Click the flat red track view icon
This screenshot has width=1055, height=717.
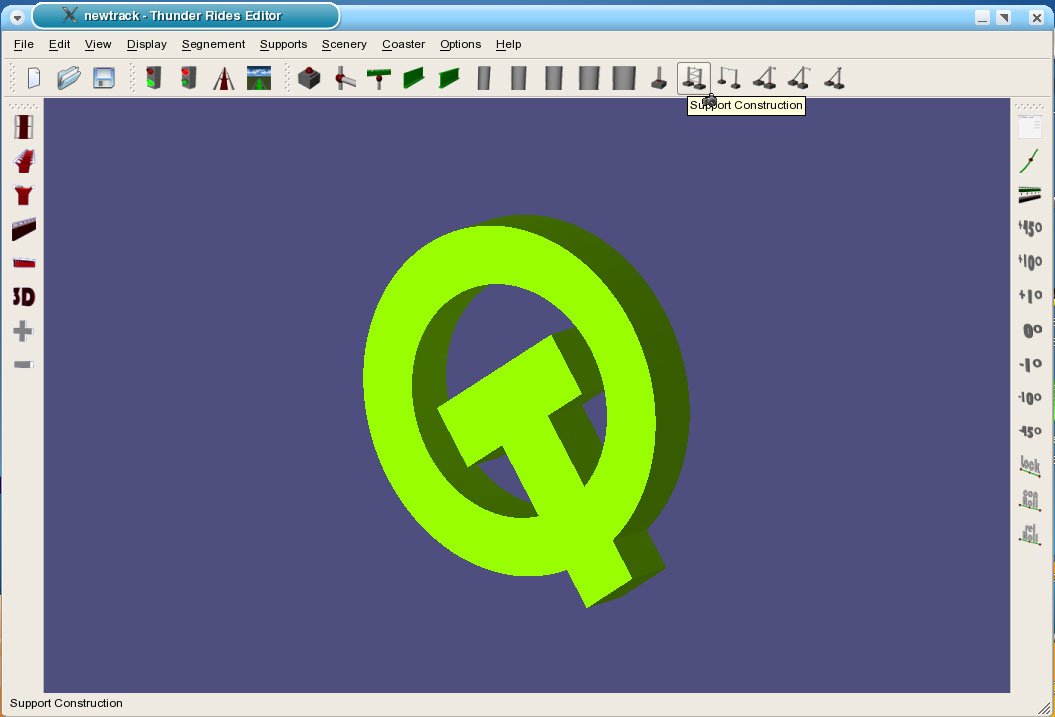[24, 263]
